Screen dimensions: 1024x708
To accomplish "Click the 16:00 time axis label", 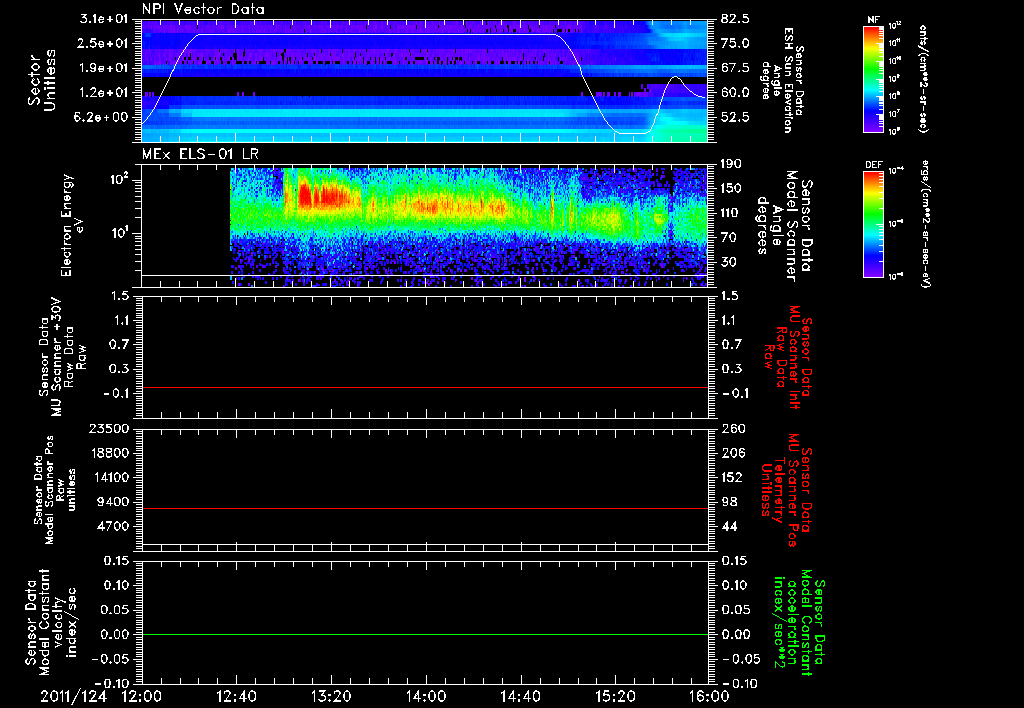I will click(x=710, y=696).
